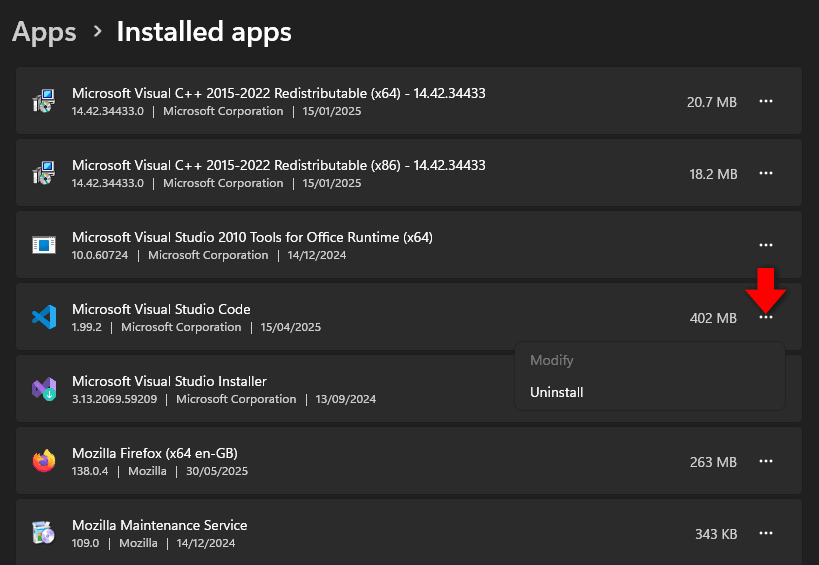Click the Visual Studio Installer app icon

coord(44,389)
